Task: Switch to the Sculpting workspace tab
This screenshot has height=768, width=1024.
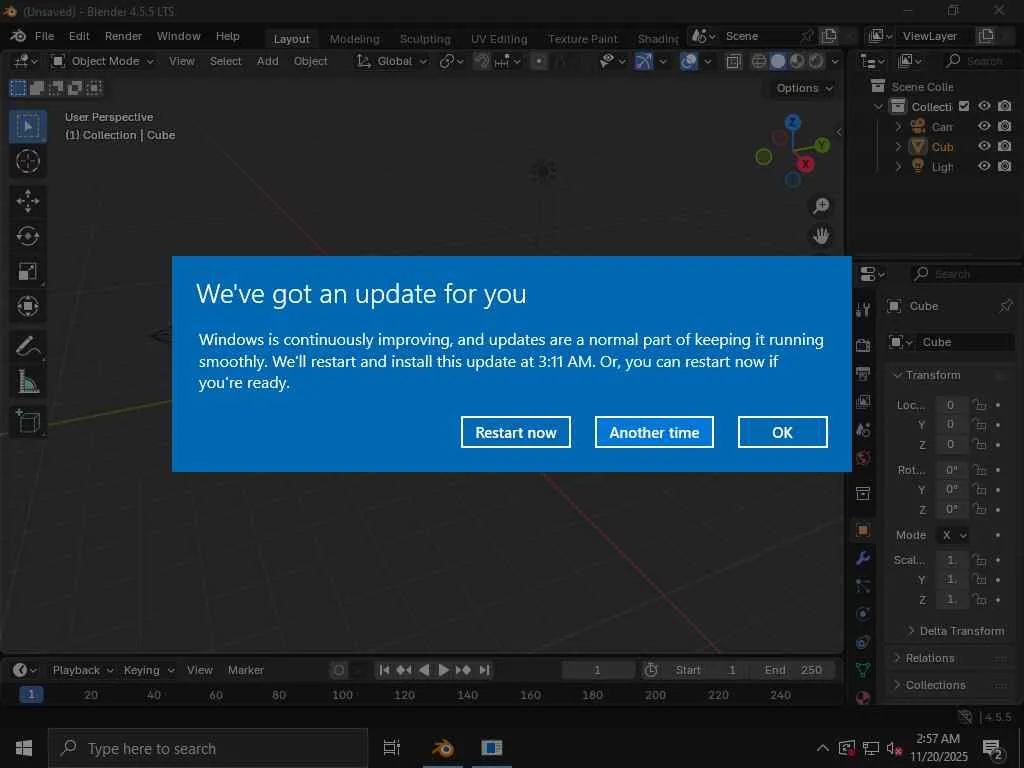Action: (425, 39)
